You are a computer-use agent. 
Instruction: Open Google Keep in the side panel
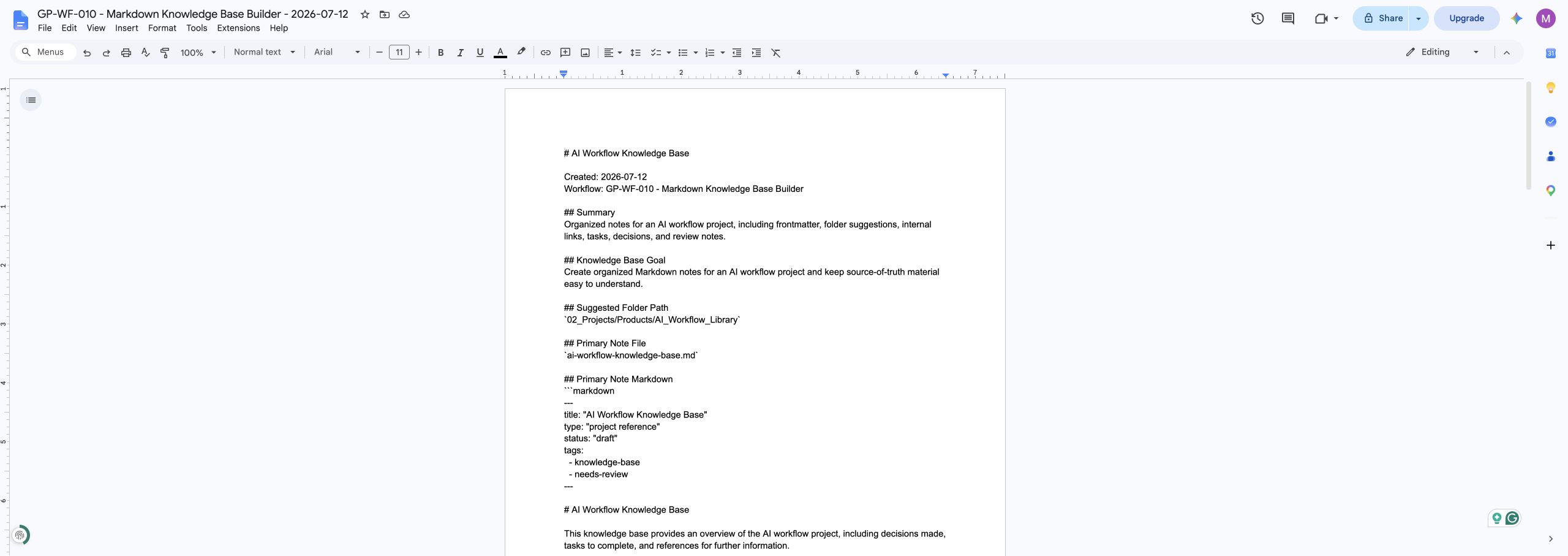pyautogui.click(x=1551, y=88)
